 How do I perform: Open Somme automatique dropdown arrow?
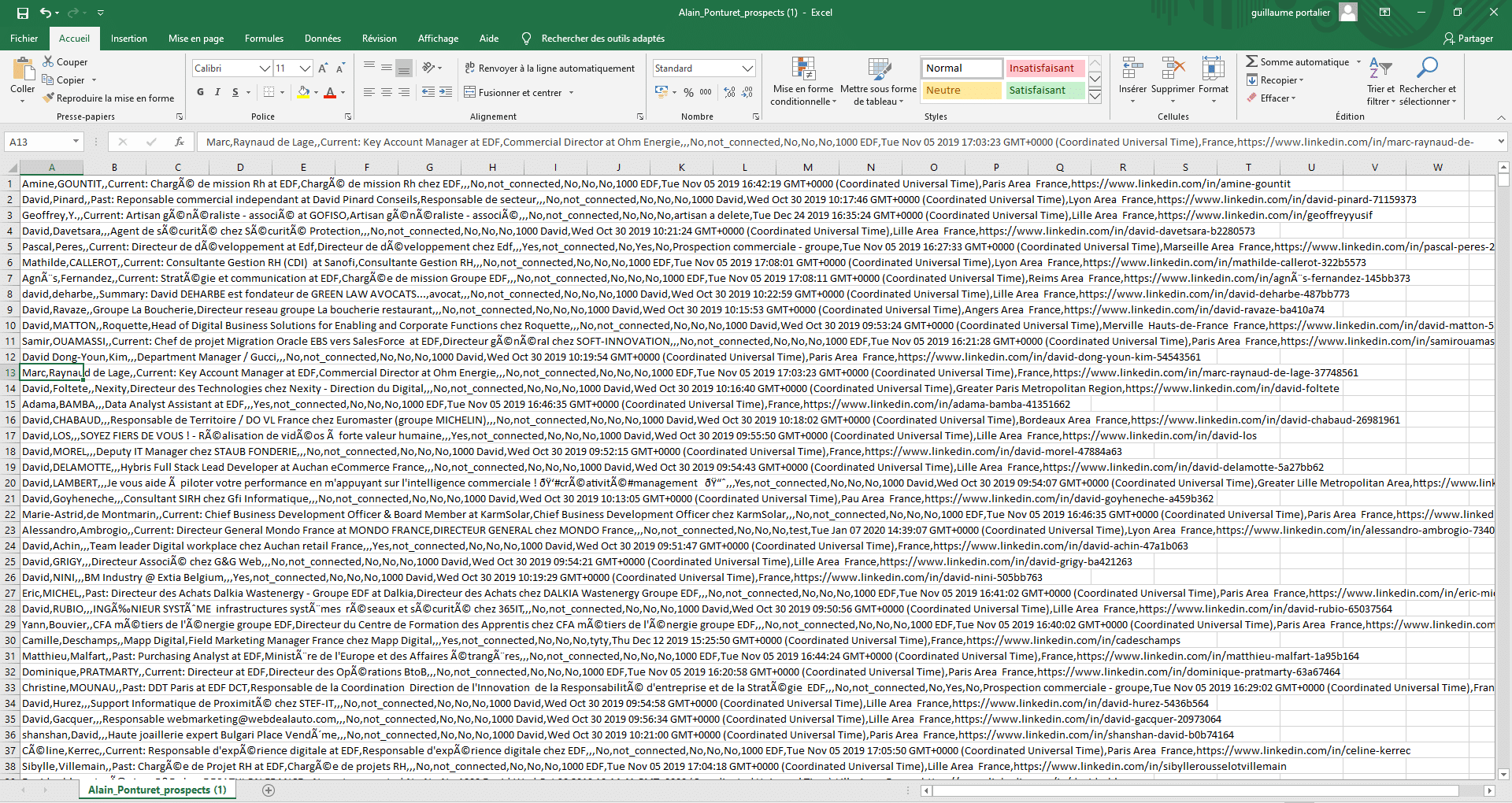point(1358,61)
